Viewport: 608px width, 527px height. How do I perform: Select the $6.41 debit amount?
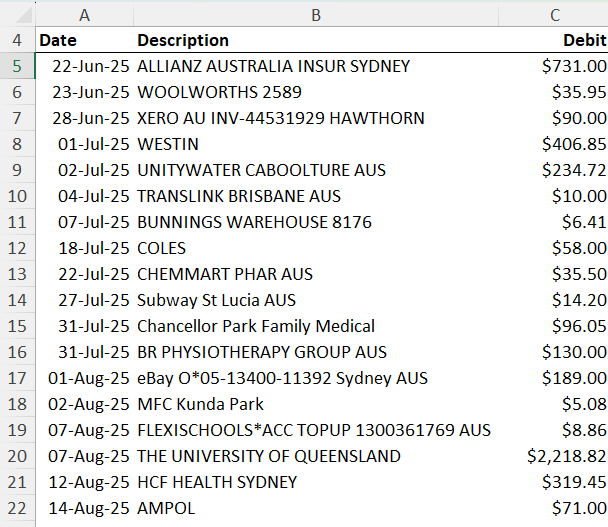coord(553,222)
